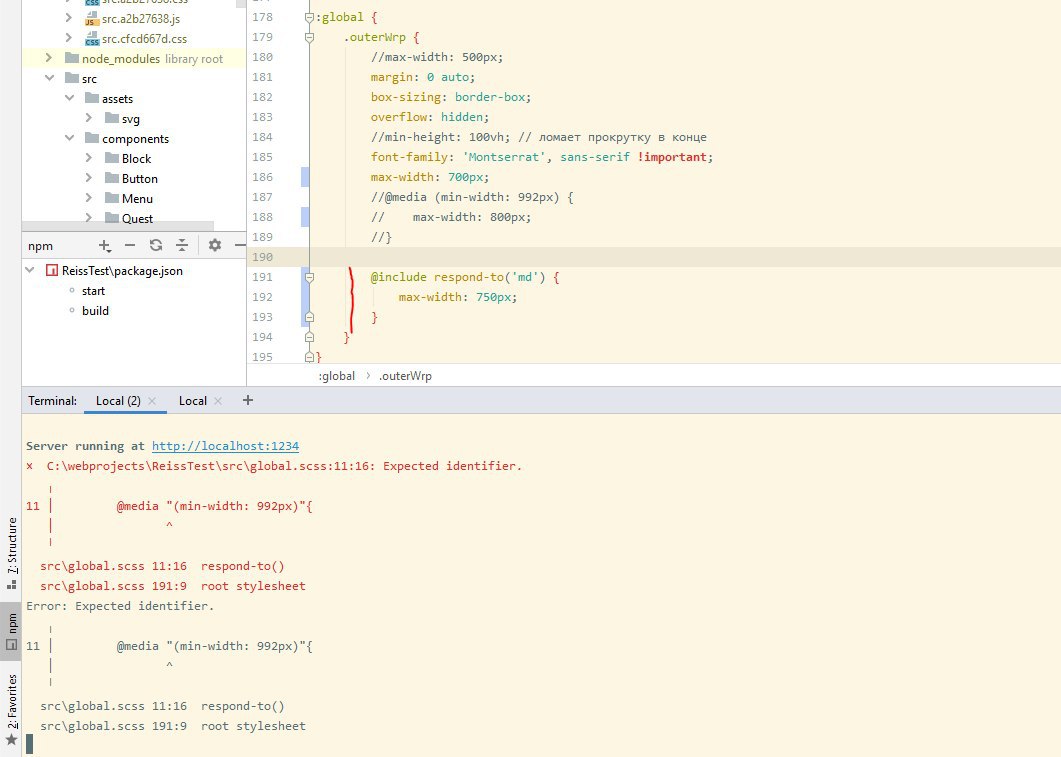Reload npm scripts with the refresh icon
This screenshot has width=1061, height=757.
point(156,246)
